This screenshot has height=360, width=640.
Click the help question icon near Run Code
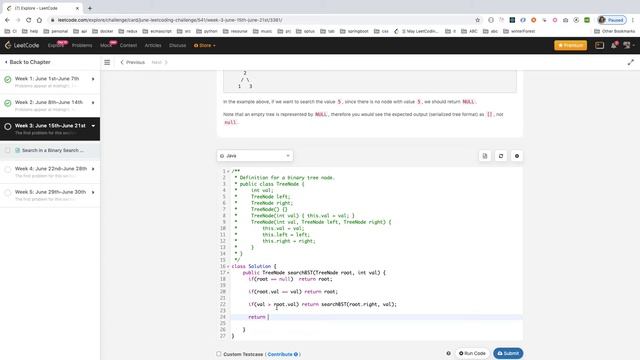tap(448, 353)
